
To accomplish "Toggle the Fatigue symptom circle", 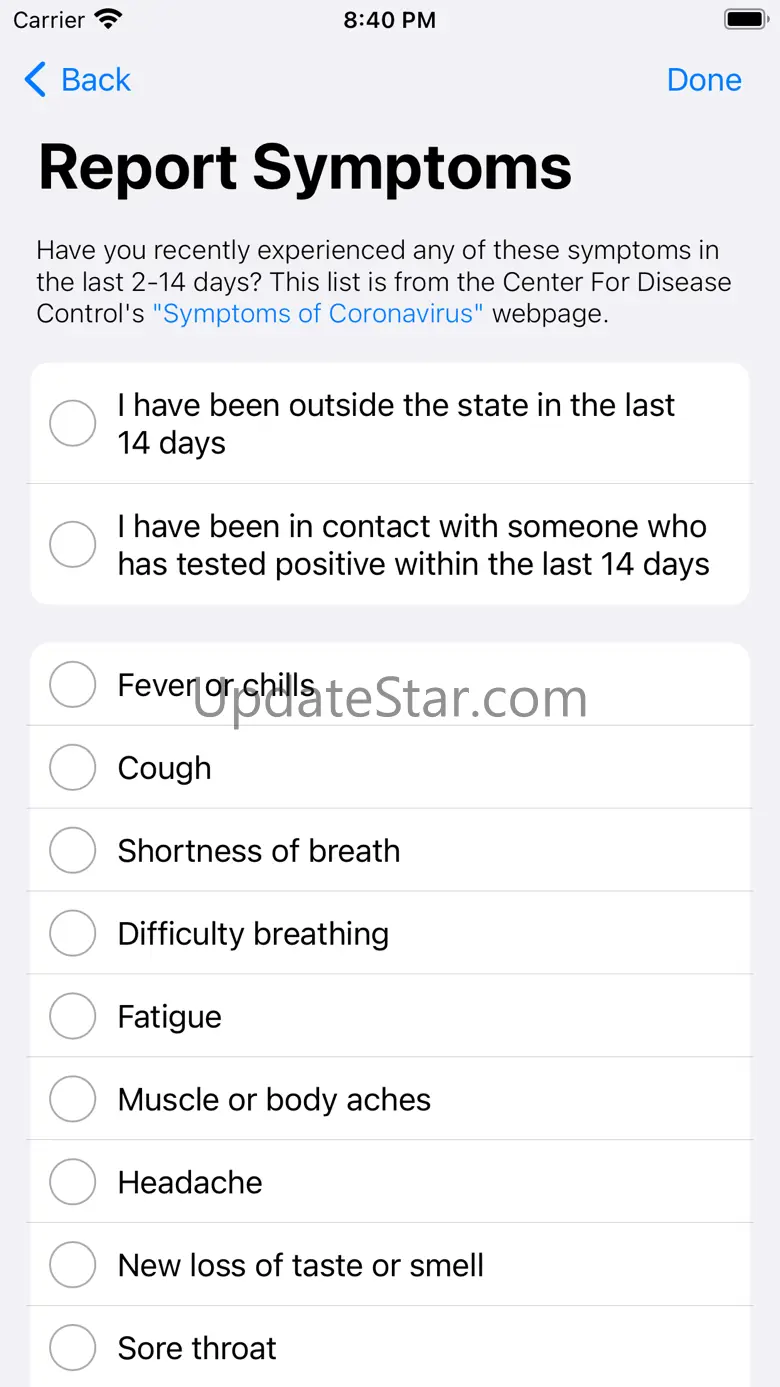I will pos(73,1017).
